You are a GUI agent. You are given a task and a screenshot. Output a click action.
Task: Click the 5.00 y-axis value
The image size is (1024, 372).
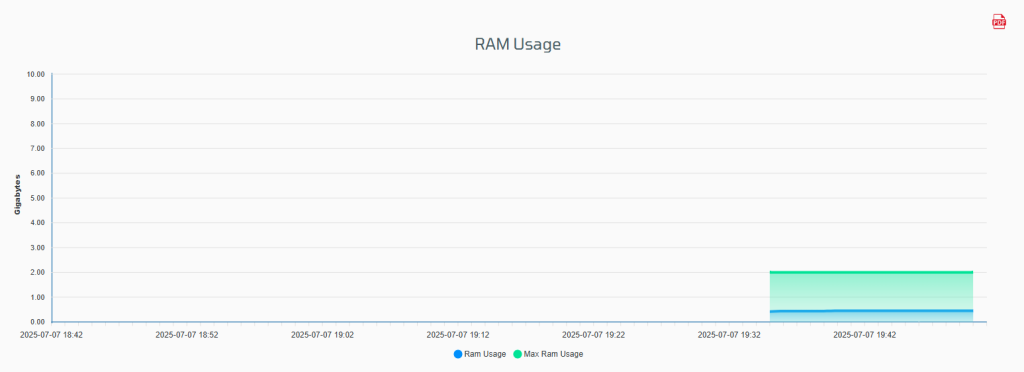point(37,198)
